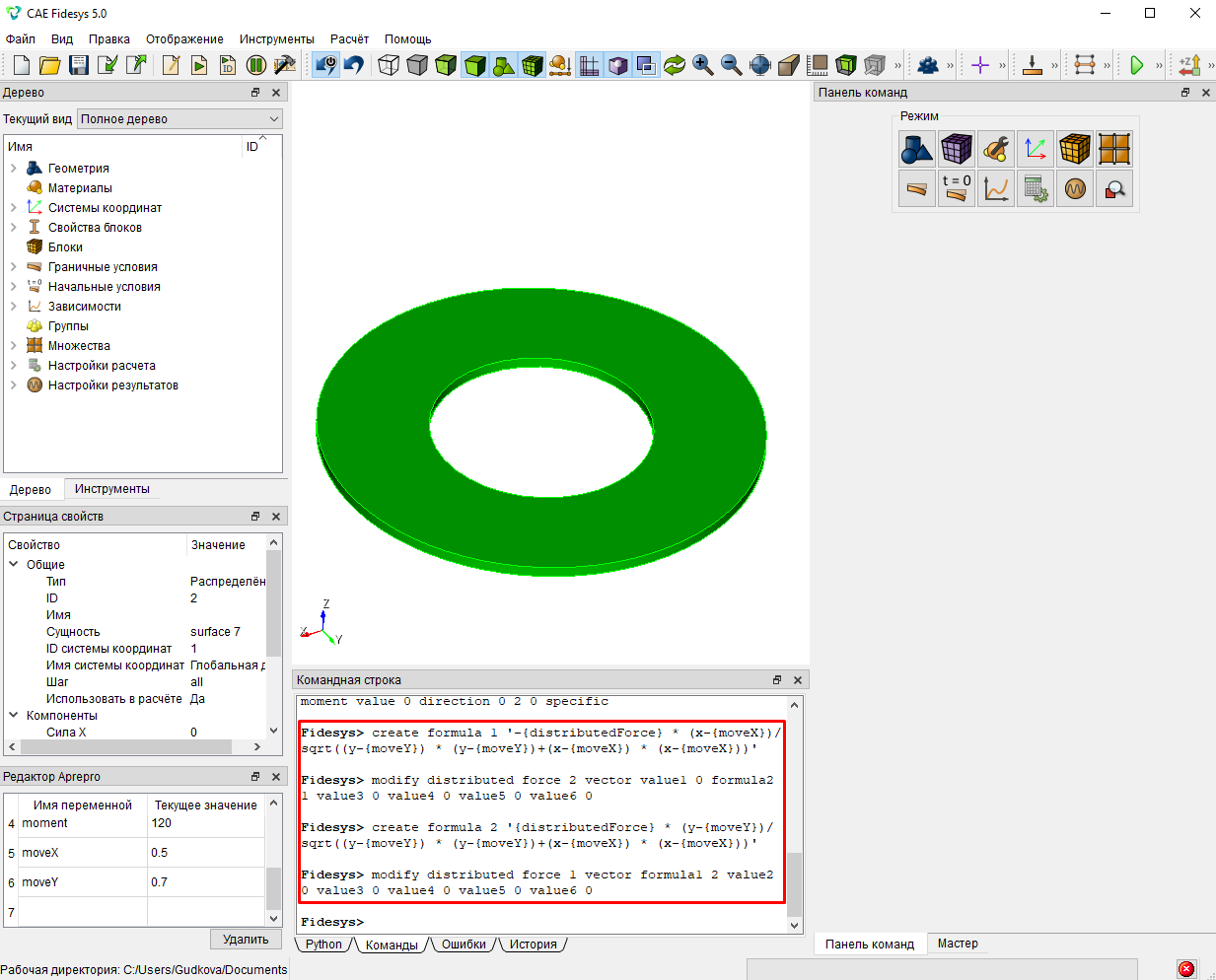Click the blue Undo arrow icon

click(354, 65)
